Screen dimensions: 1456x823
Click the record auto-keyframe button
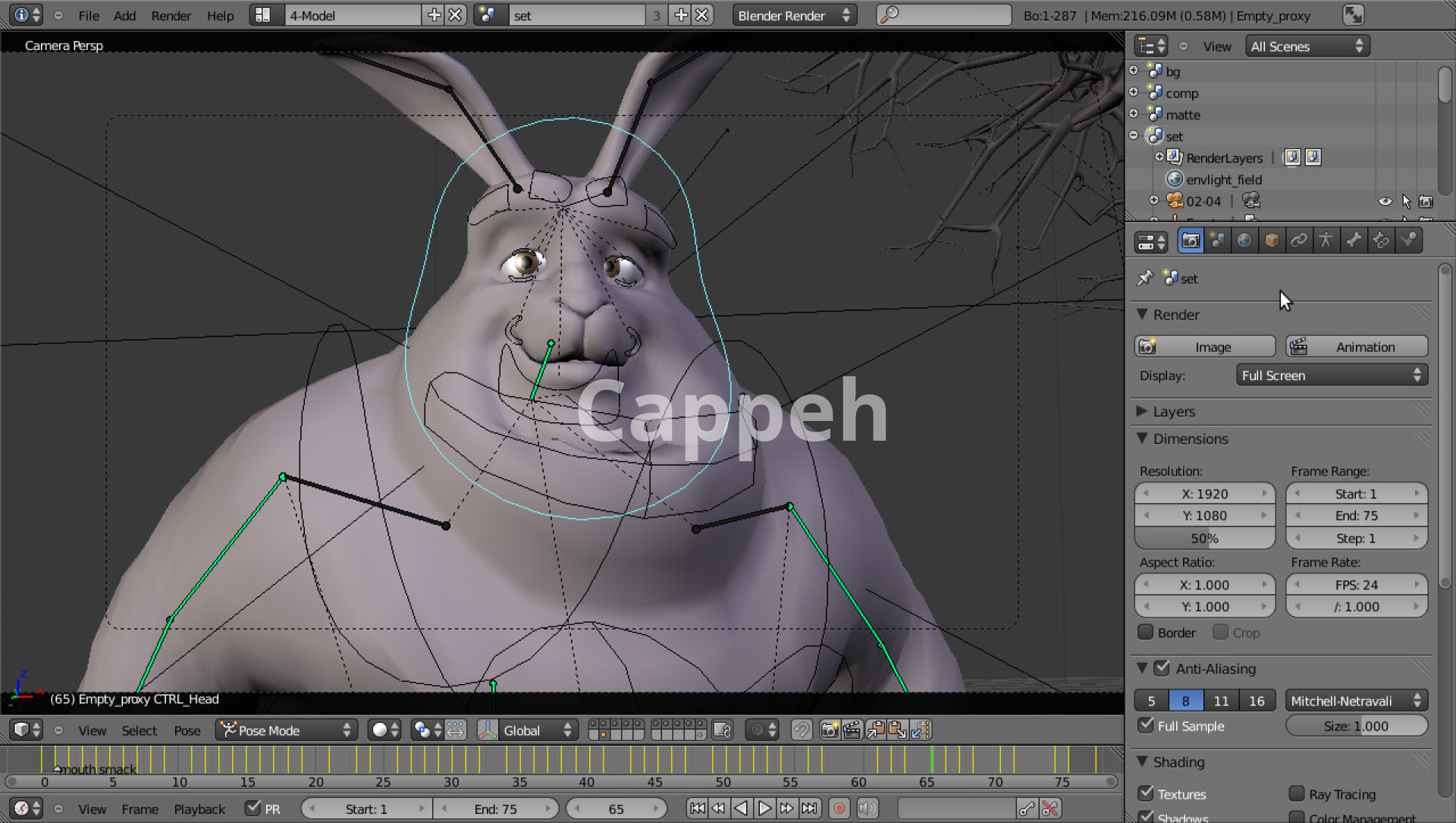click(839, 809)
